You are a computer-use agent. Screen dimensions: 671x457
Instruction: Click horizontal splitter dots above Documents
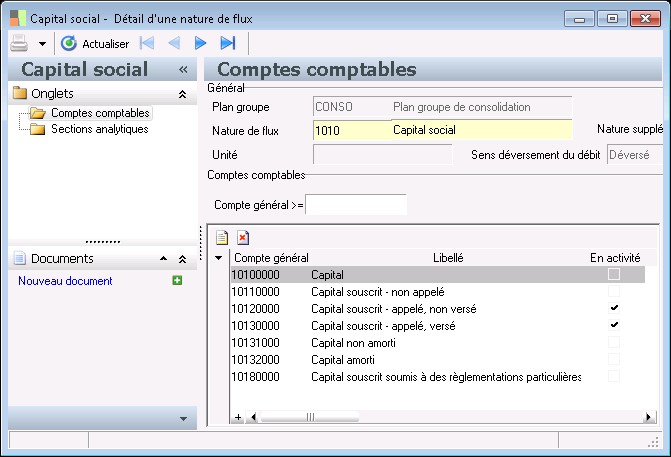(102, 242)
